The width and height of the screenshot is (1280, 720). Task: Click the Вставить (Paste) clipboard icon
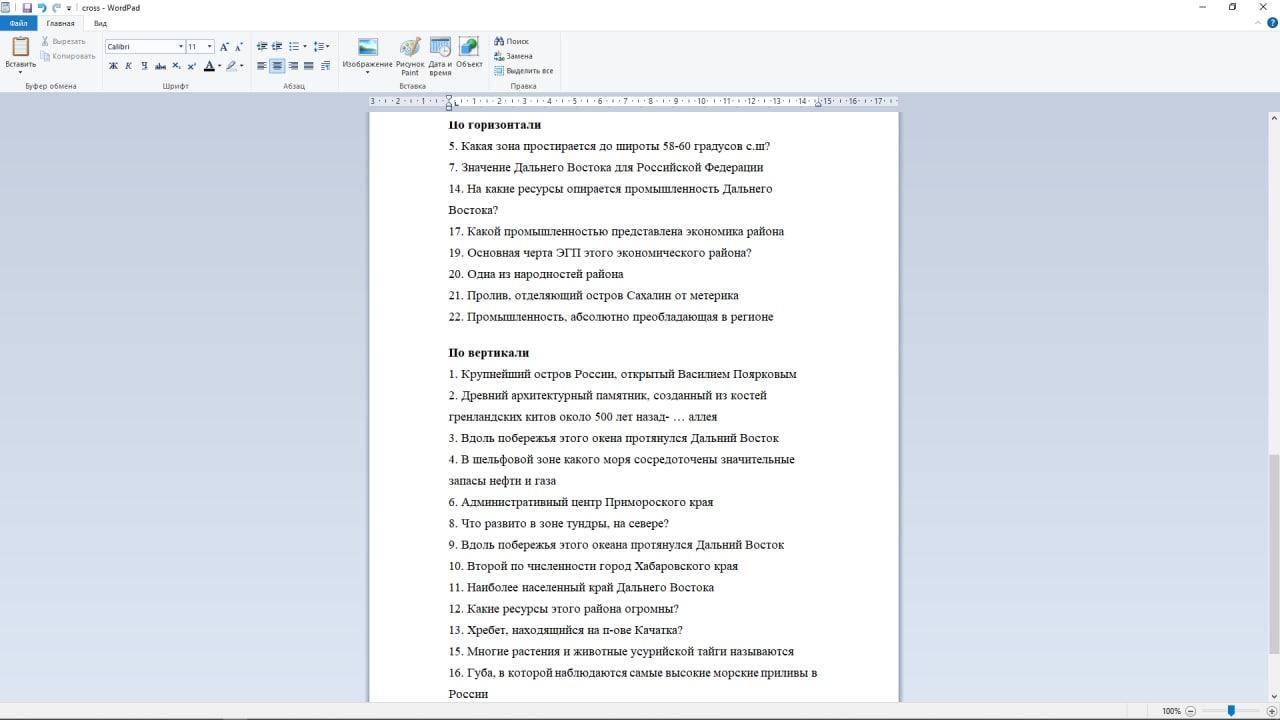point(20,47)
